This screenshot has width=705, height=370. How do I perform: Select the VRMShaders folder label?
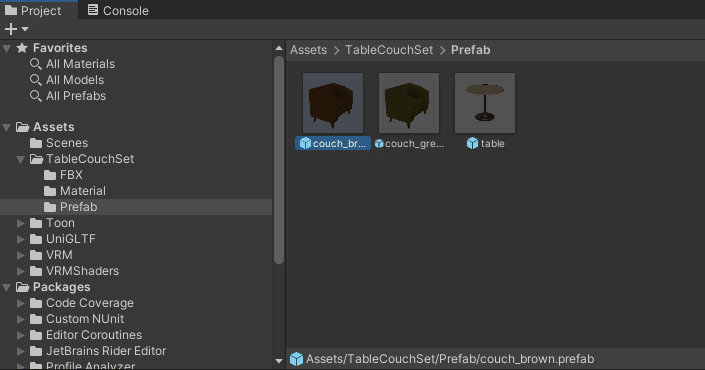point(82,271)
